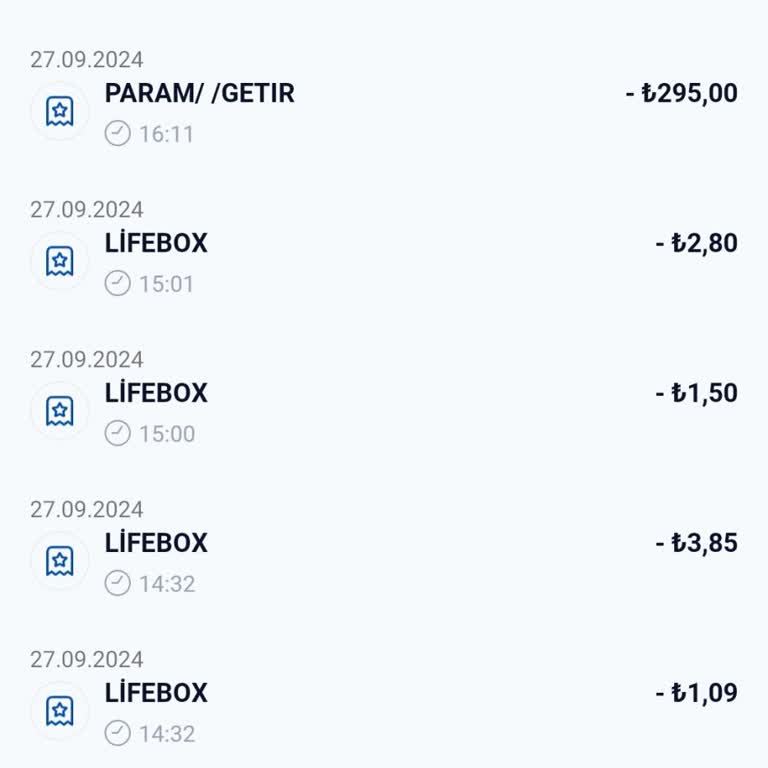Tap the clock icon next to 16:11
Screen dimensions: 768x768
point(118,133)
